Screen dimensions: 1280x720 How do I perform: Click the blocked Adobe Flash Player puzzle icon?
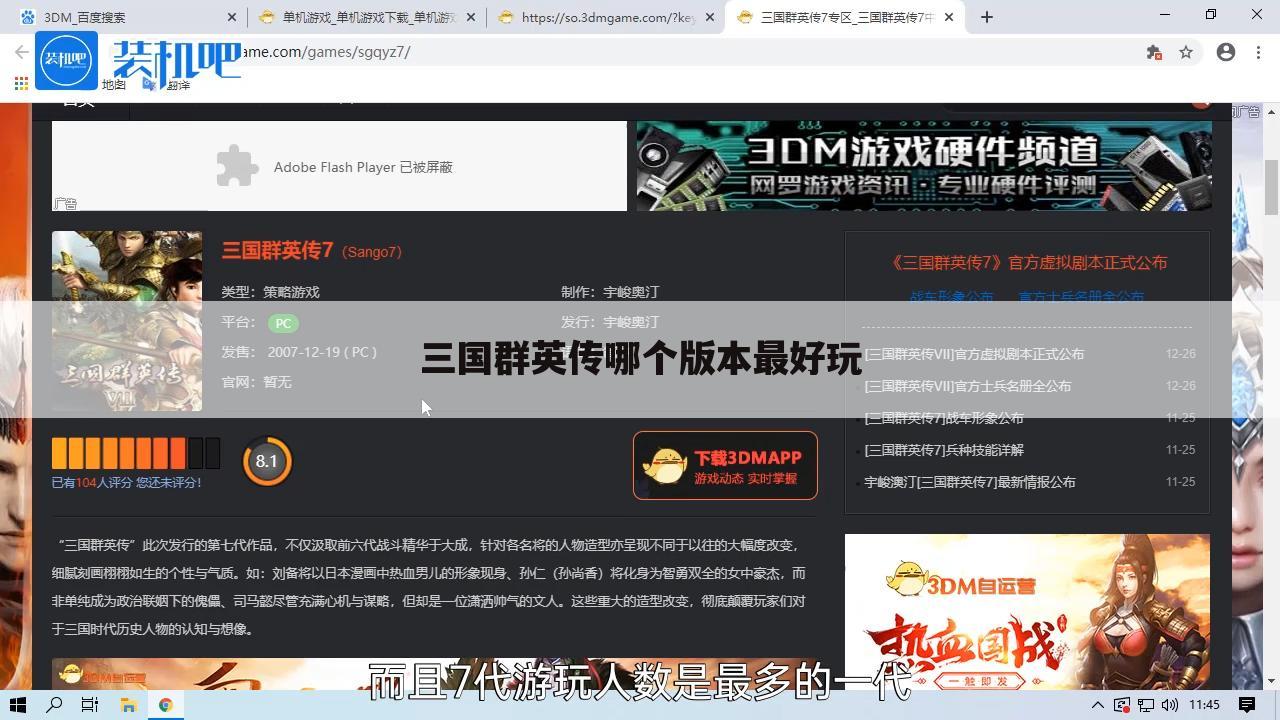237,166
